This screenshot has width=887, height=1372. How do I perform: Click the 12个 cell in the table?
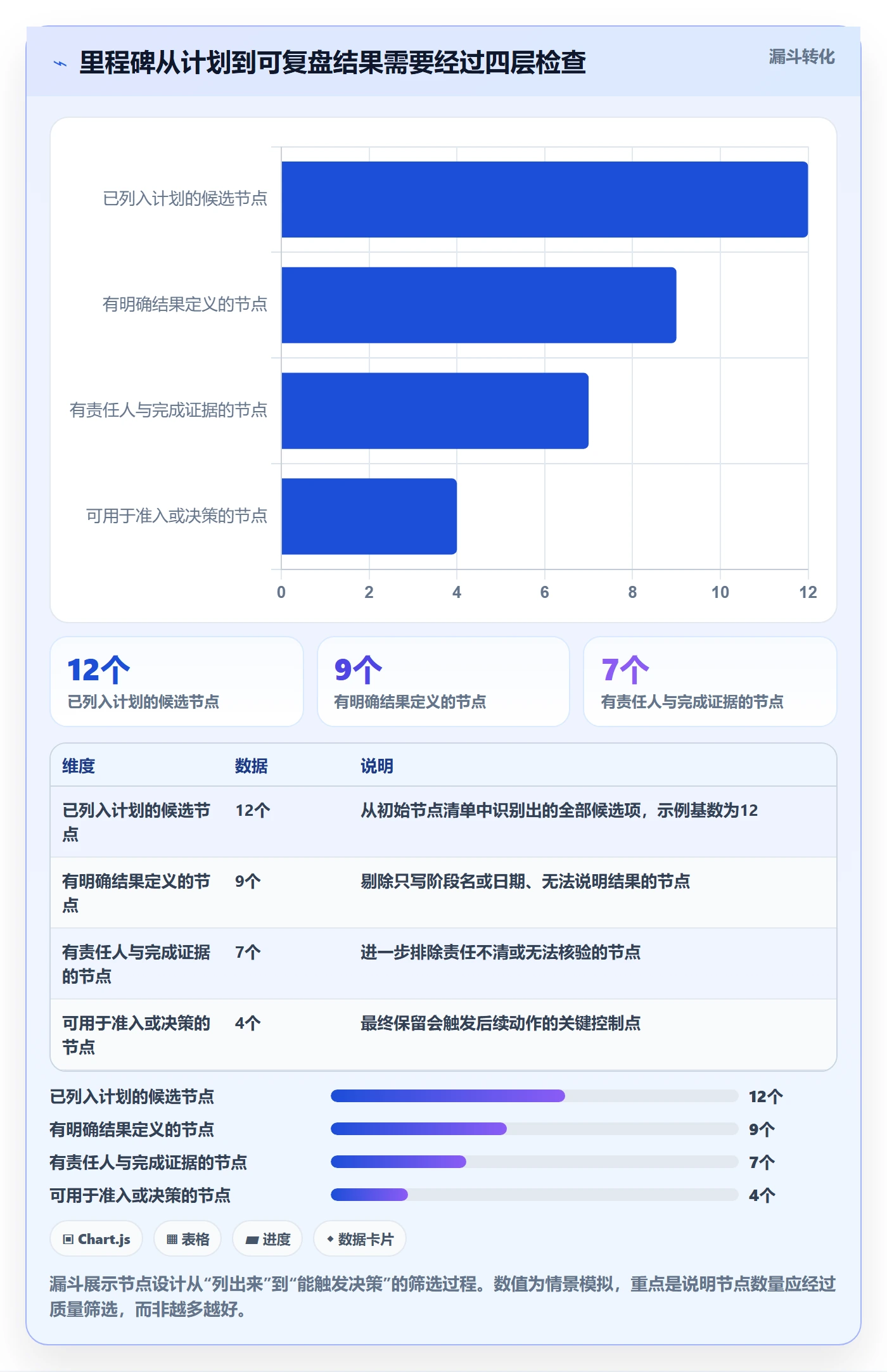tap(253, 810)
